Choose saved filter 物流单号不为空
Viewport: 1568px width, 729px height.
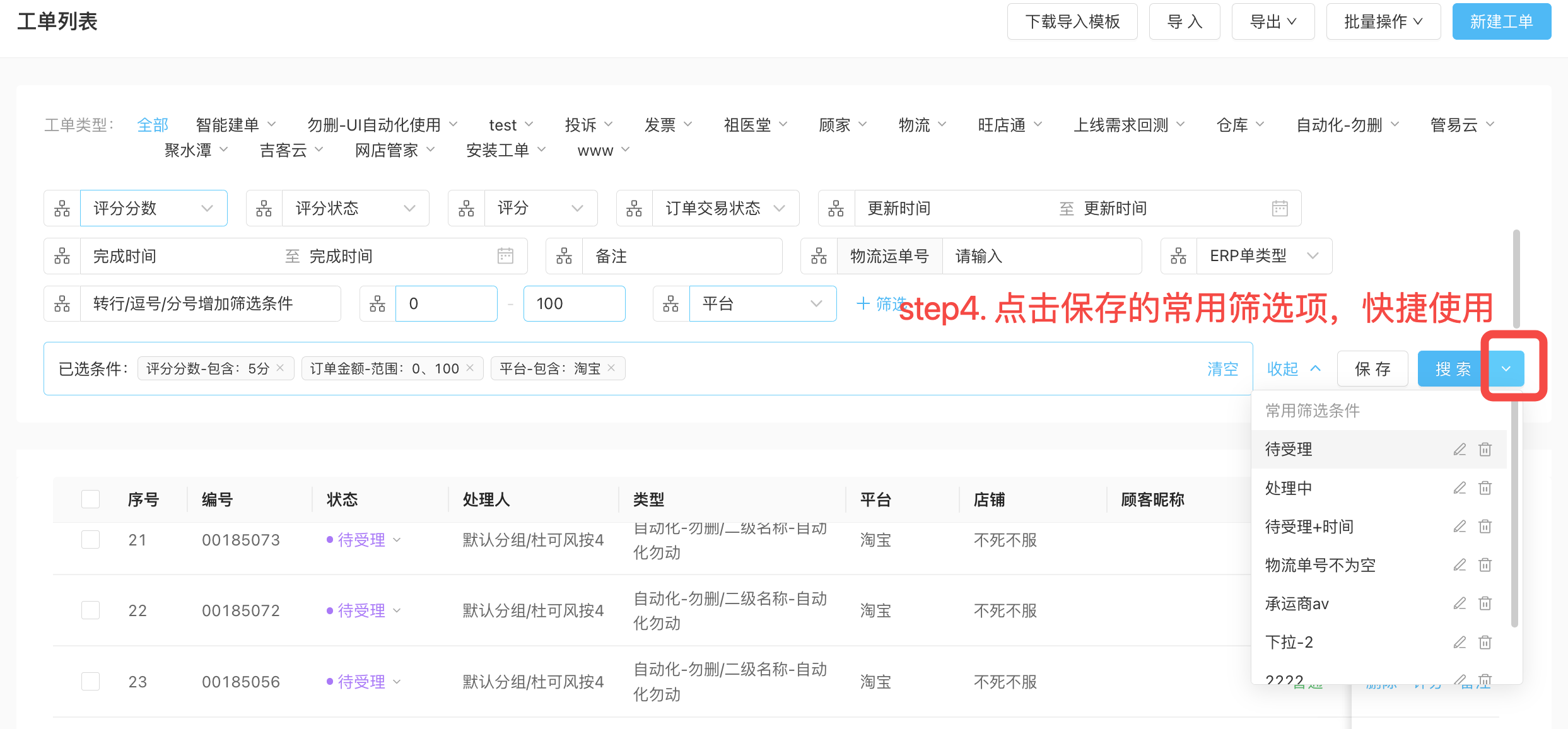(1320, 565)
